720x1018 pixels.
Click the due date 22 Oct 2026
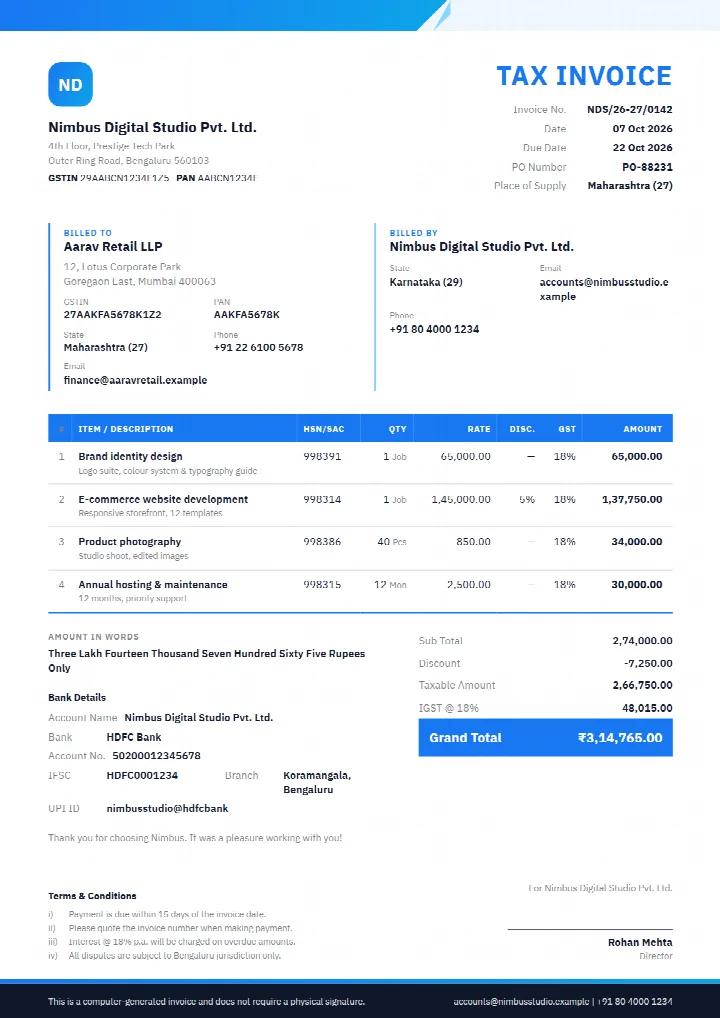point(642,147)
